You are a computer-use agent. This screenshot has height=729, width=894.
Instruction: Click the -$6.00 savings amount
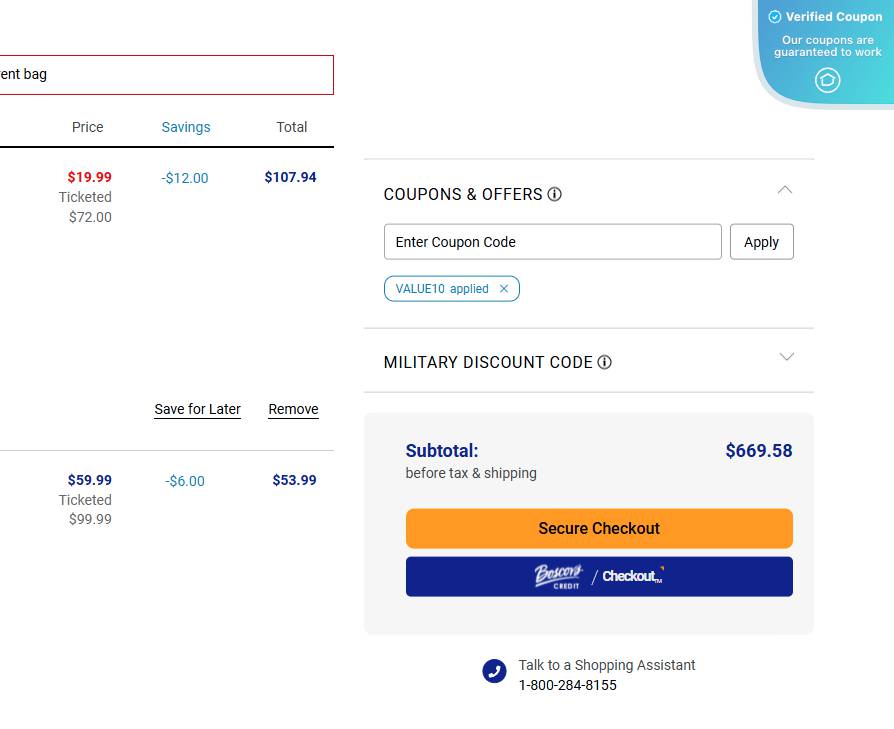click(185, 481)
